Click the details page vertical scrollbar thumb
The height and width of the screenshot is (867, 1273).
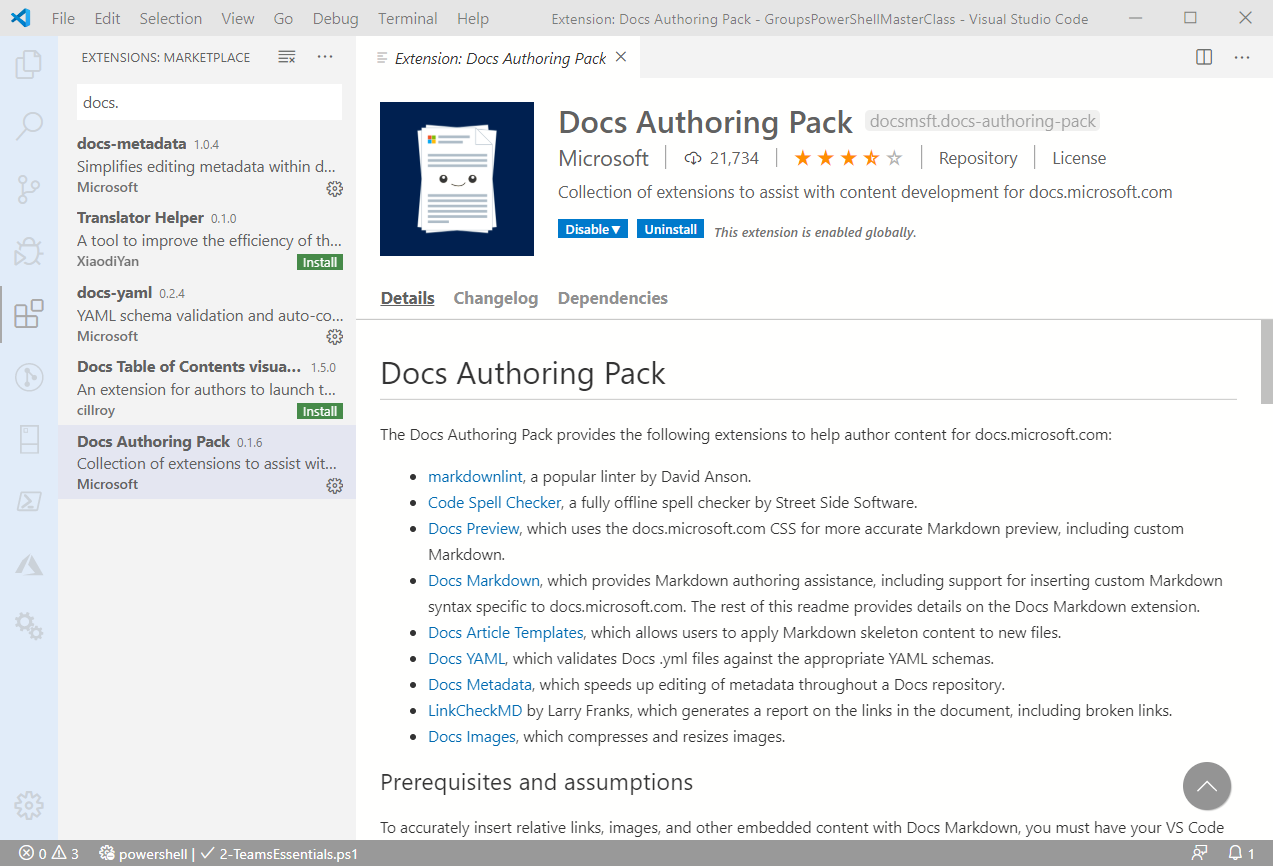click(1266, 360)
